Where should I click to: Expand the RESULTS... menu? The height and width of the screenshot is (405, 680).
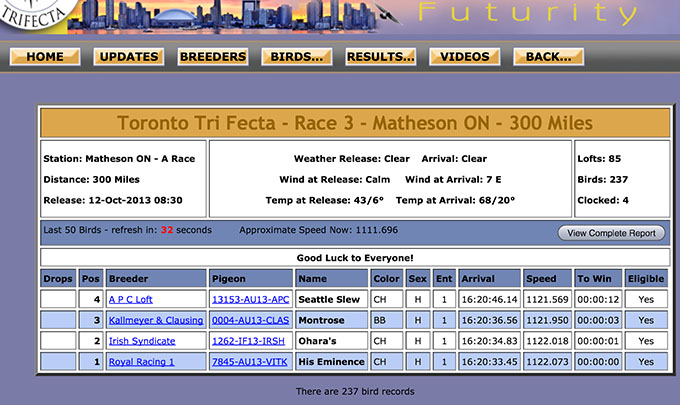click(x=381, y=57)
